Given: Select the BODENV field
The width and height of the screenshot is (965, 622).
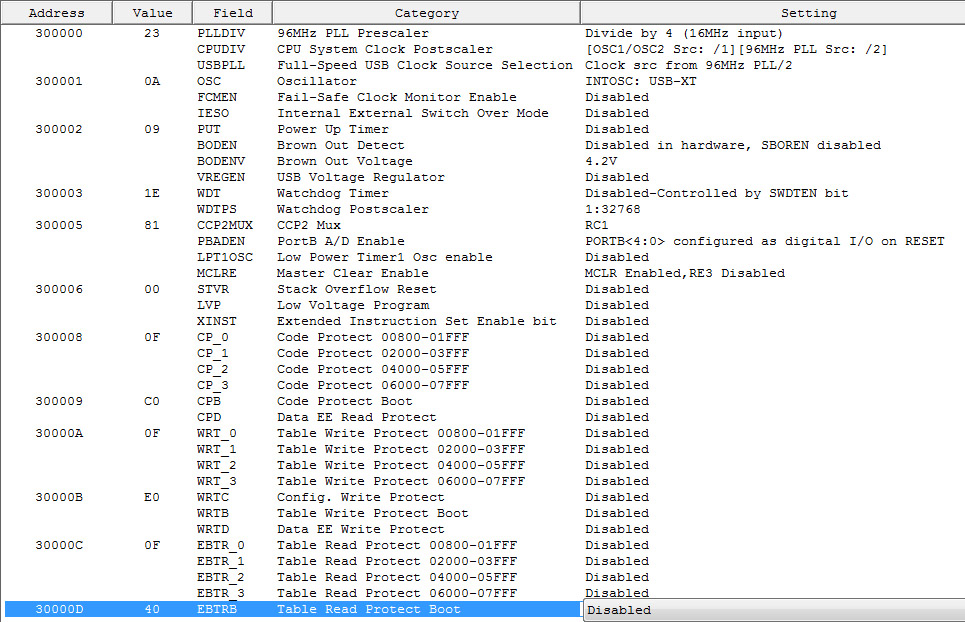Looking at the screenshot, I should coord(221,161).
